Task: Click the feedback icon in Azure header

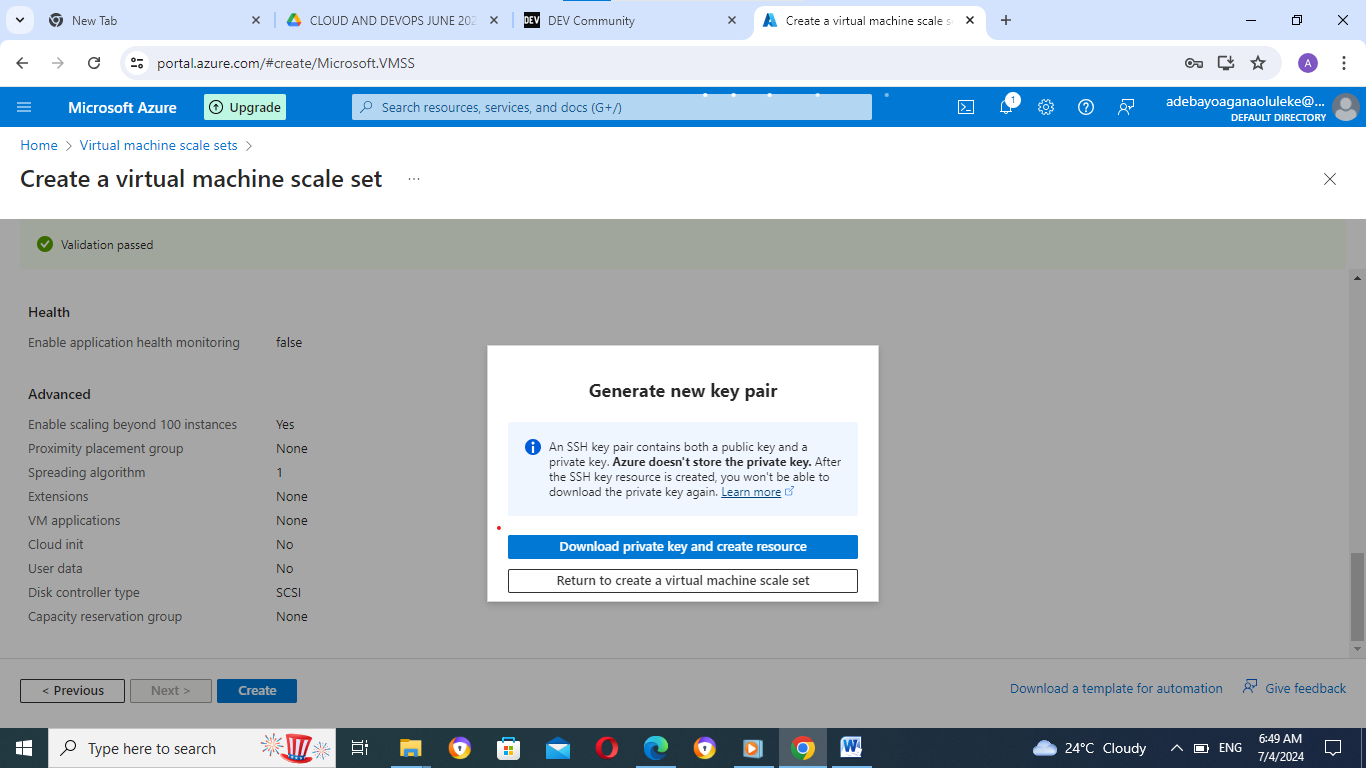Action: point(1126,107)
